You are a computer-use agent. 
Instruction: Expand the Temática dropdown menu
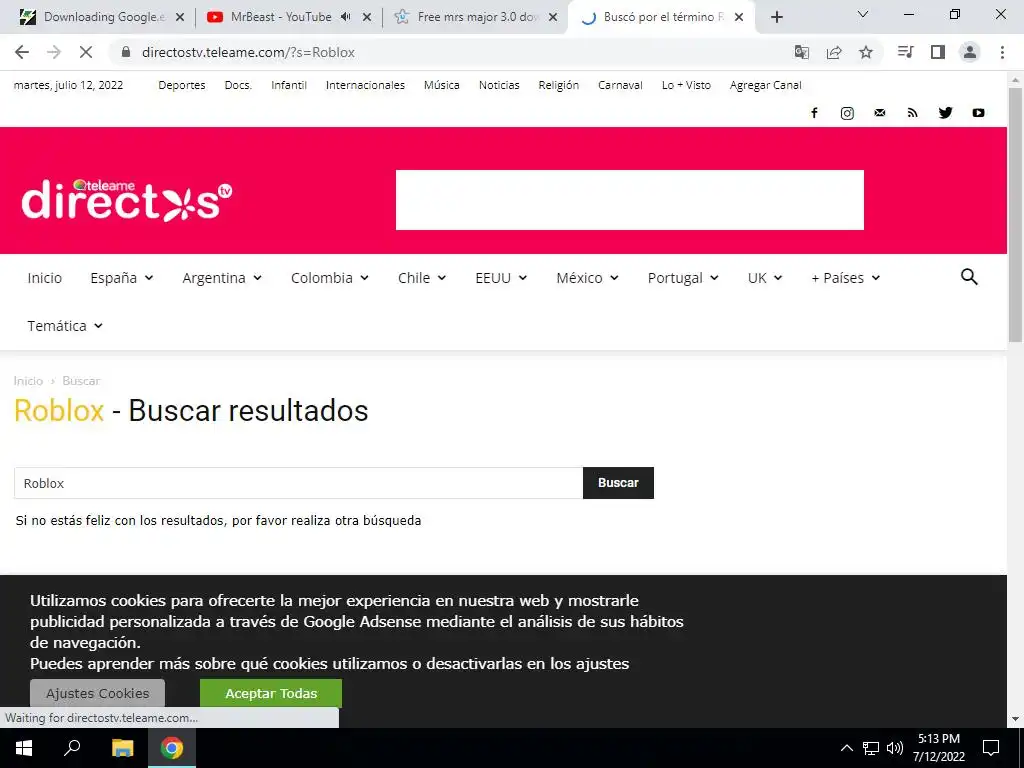65,325
